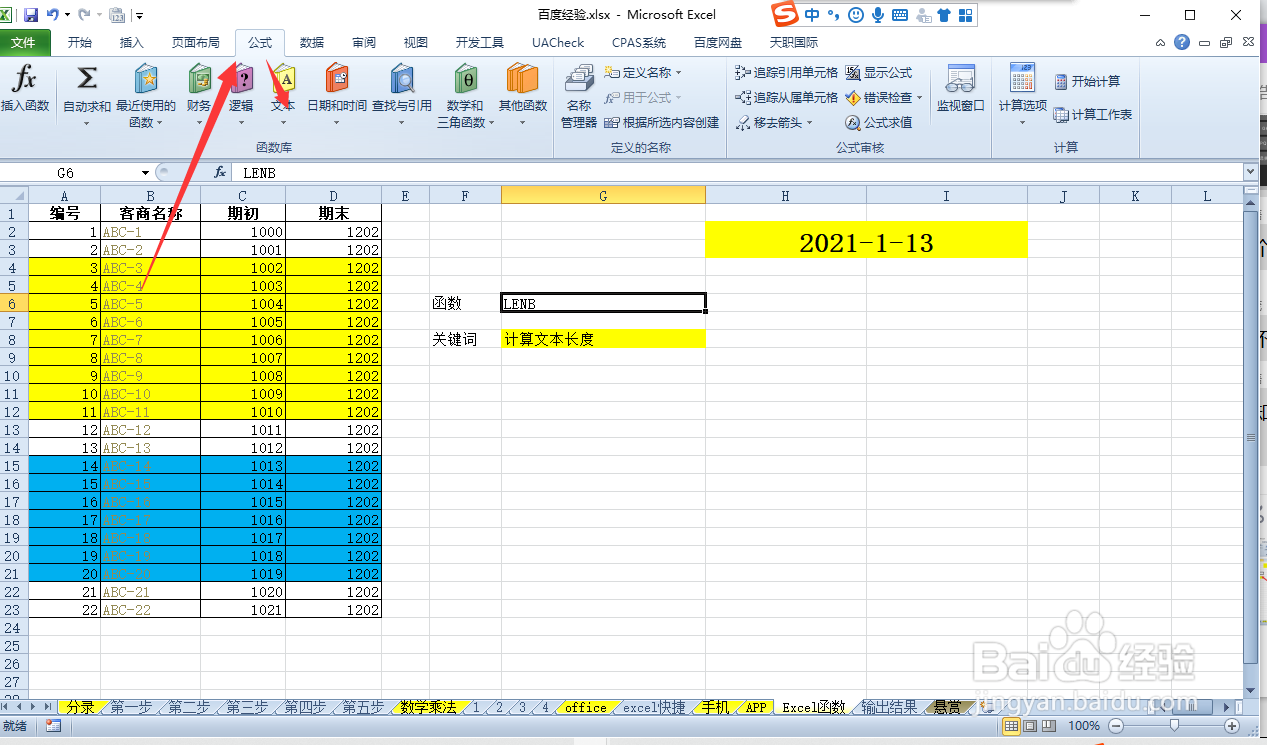Open the 自动求和 dropdown arrow

pyautogui.click(x=87, y=123)
